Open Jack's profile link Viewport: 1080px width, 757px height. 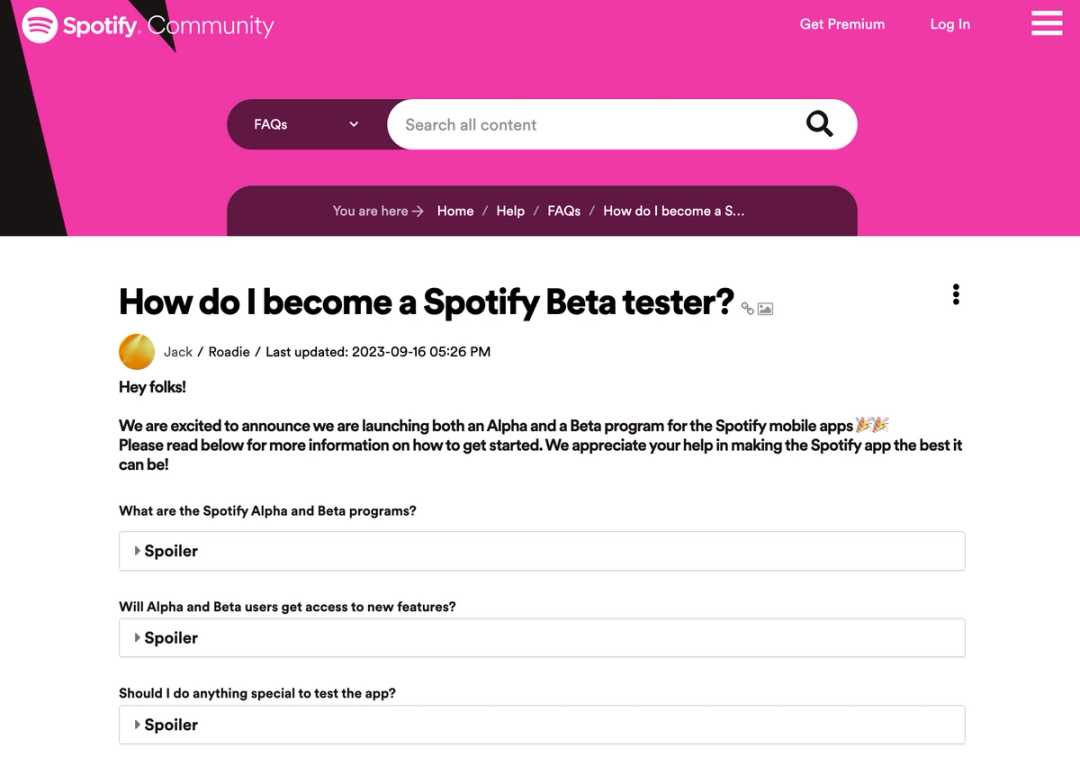click(178, 351)
